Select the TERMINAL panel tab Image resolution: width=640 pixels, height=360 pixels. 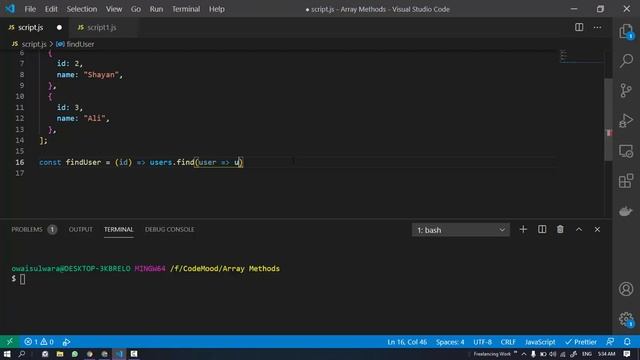click(118, 229)
